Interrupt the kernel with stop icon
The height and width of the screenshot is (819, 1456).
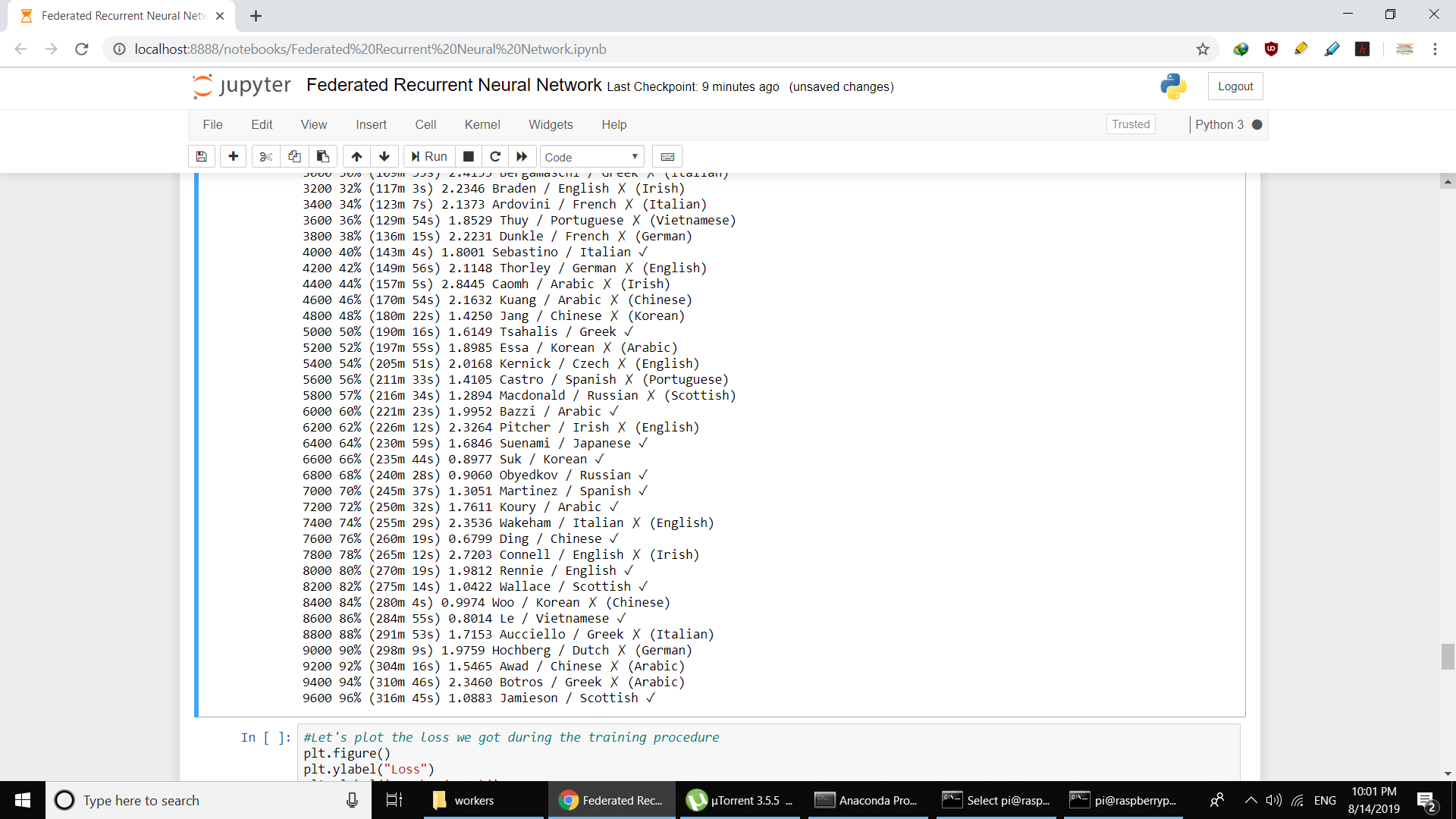(x=469, y=157)
